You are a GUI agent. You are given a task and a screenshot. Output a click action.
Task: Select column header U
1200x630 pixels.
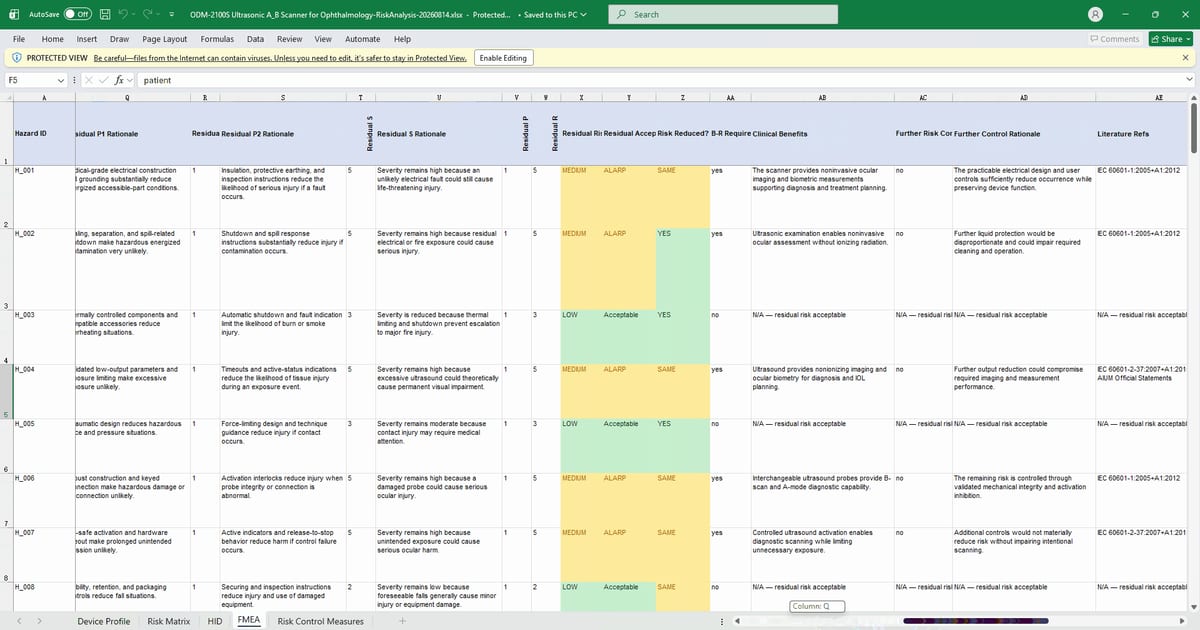pos(438,97)
